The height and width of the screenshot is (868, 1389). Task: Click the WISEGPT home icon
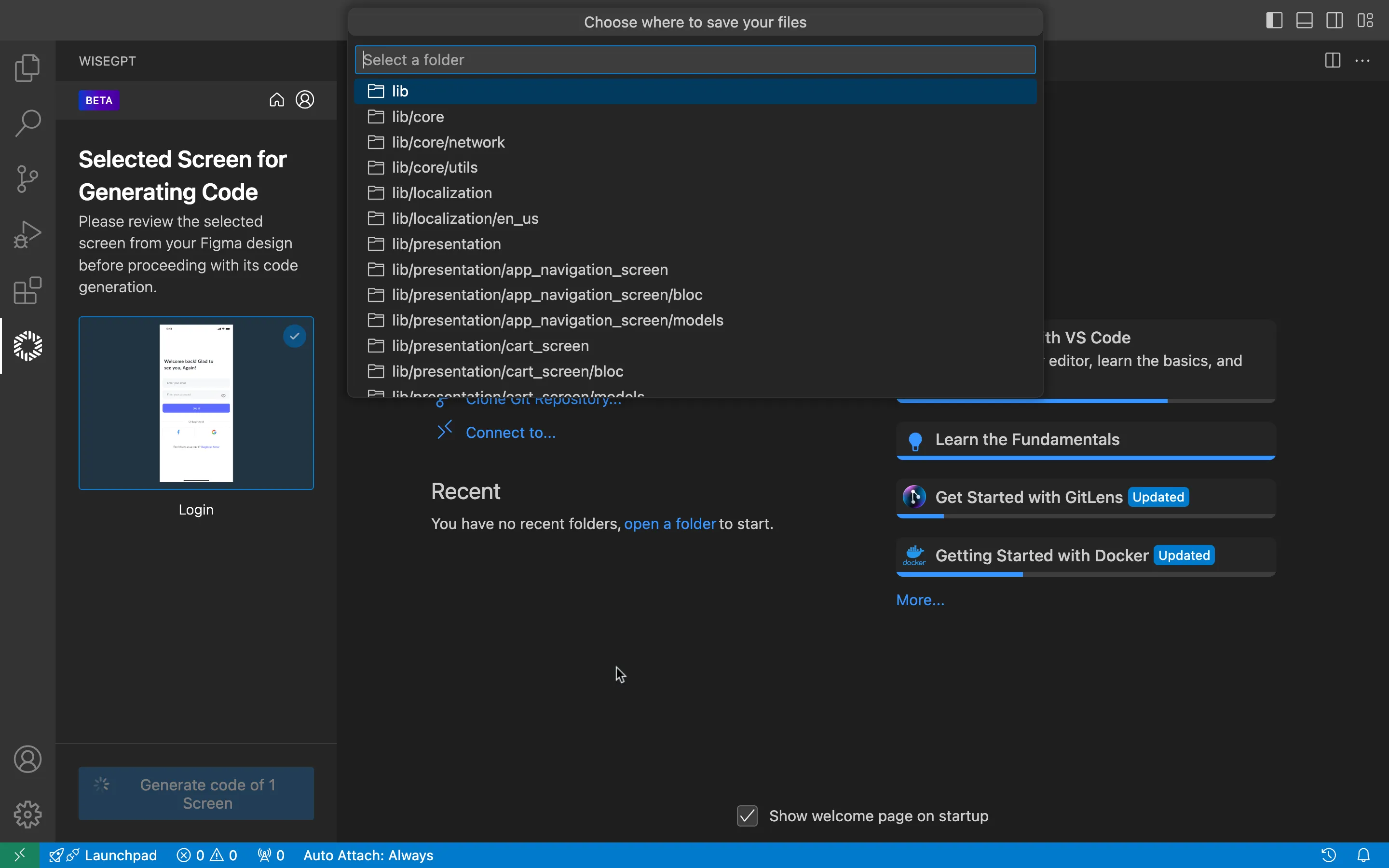point(276,100)
